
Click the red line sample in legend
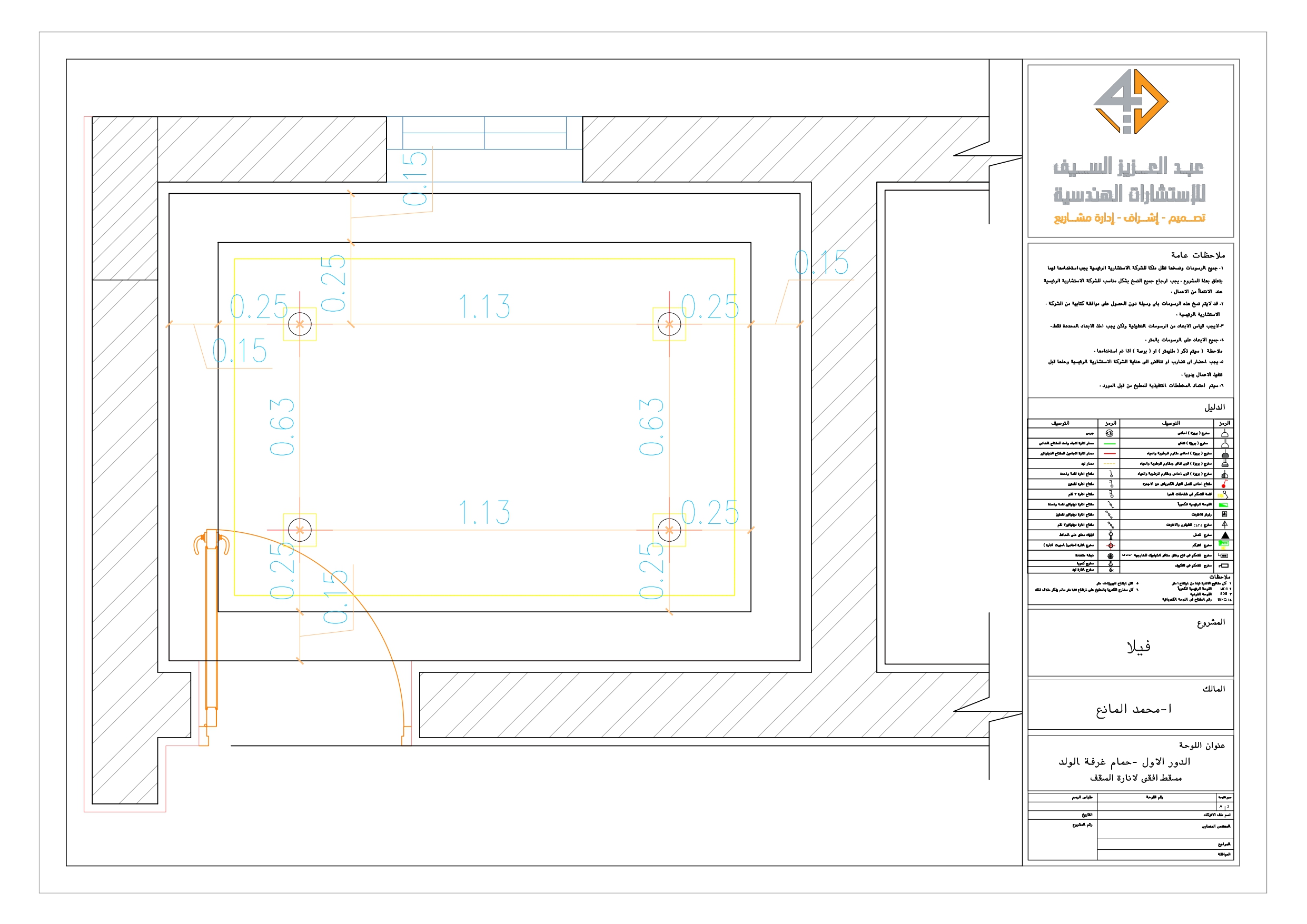coord(1110,454)
